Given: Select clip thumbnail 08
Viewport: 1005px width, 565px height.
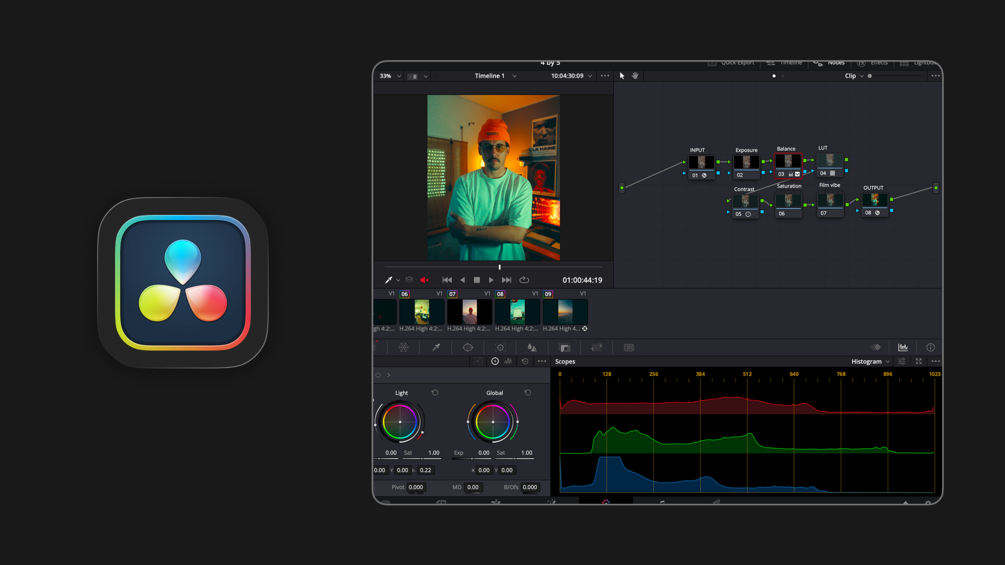Looking at the screenshot, I should [x=518, y=312].
